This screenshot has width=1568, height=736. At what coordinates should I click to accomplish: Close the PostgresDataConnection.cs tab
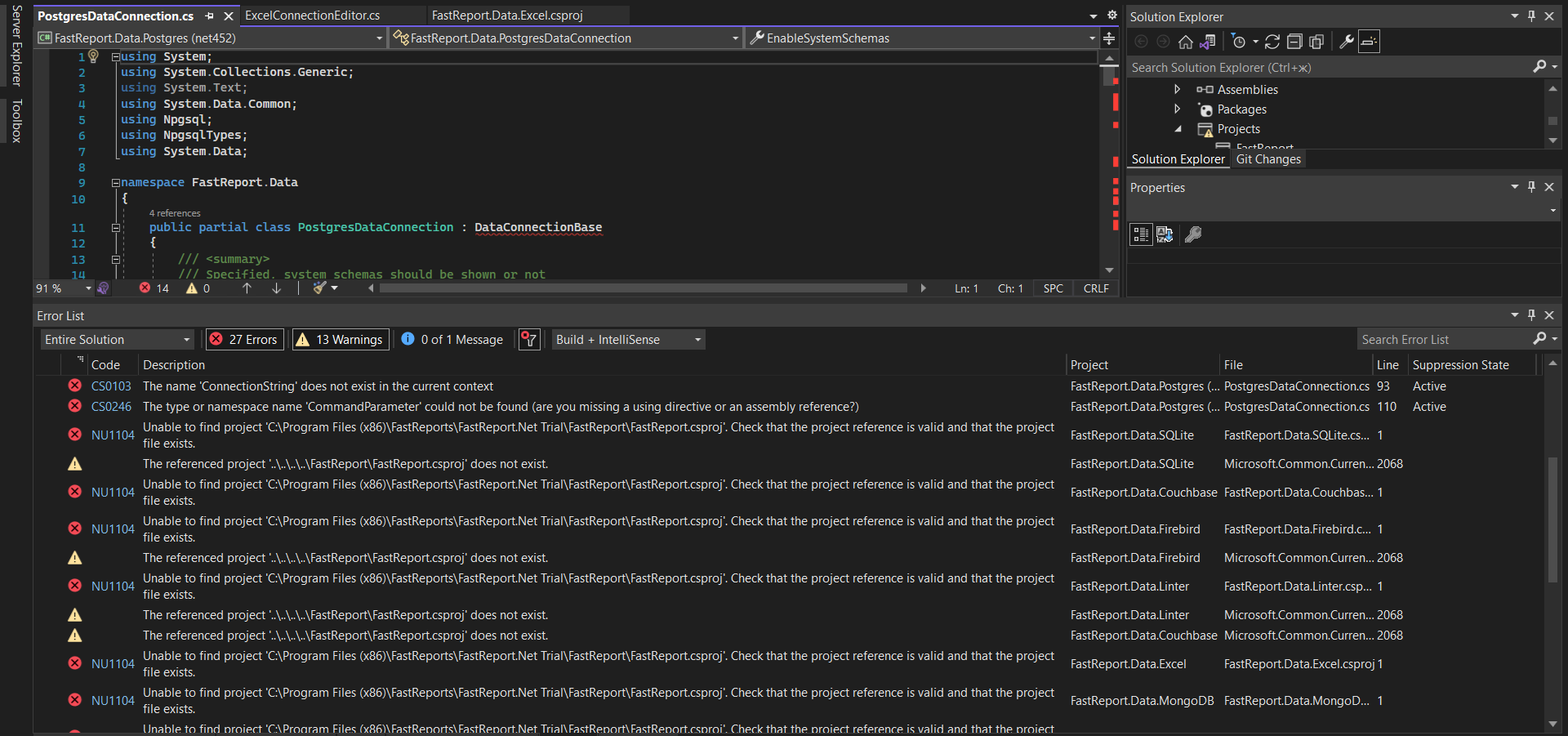pyautogui.click(x=229, y=16)
